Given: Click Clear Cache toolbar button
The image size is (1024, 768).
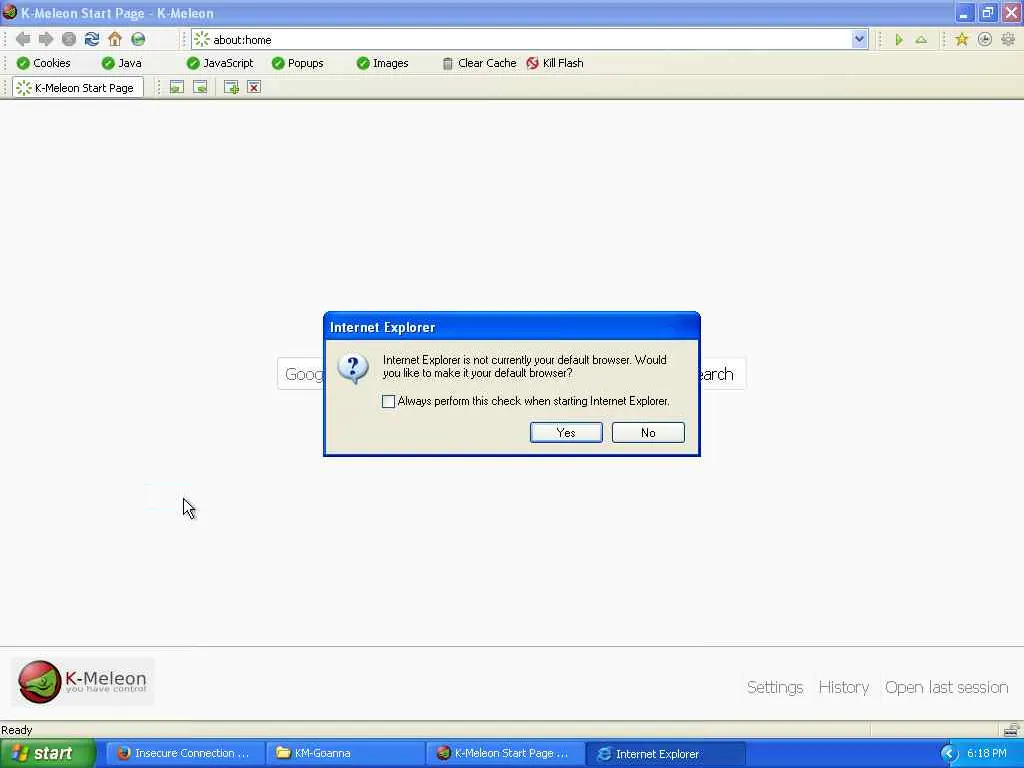Looking at the screenshot, I should 479,63.
